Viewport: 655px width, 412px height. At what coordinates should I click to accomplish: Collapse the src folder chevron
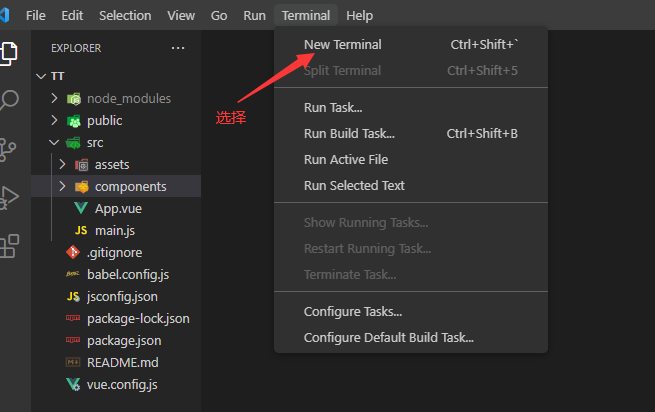(x=55, y=143)
